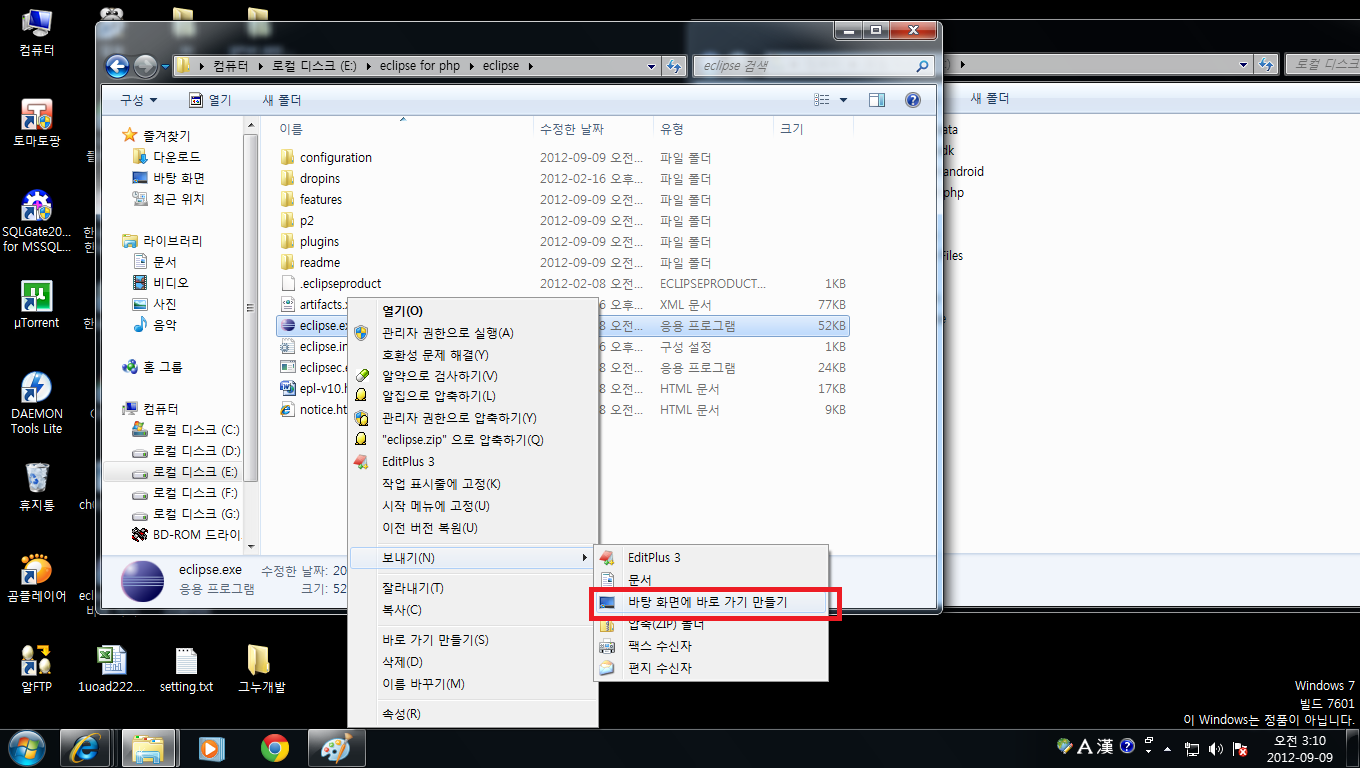Click the Windows Start button

26,747
